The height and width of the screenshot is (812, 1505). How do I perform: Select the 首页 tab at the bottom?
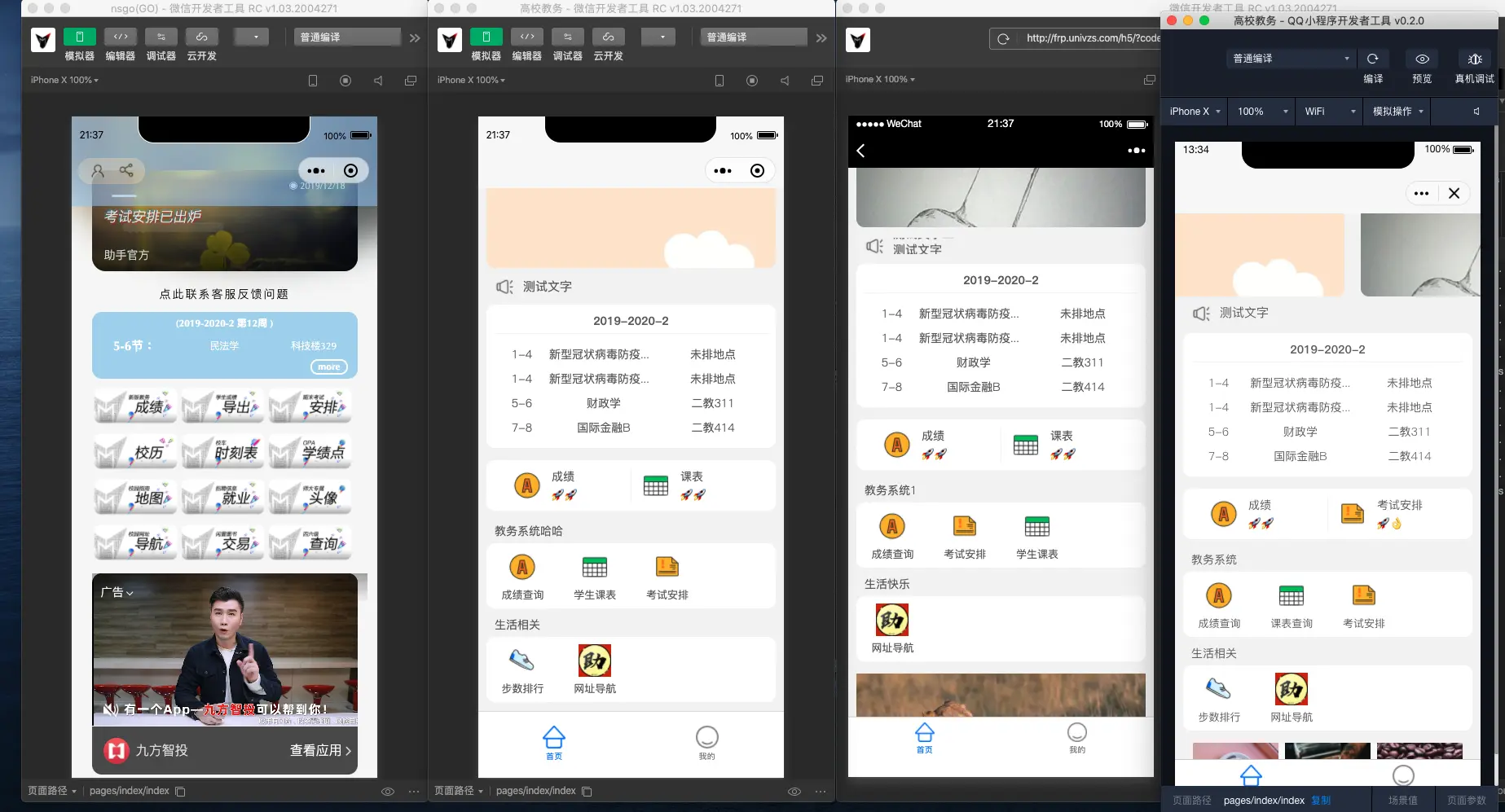pos(554,742)
